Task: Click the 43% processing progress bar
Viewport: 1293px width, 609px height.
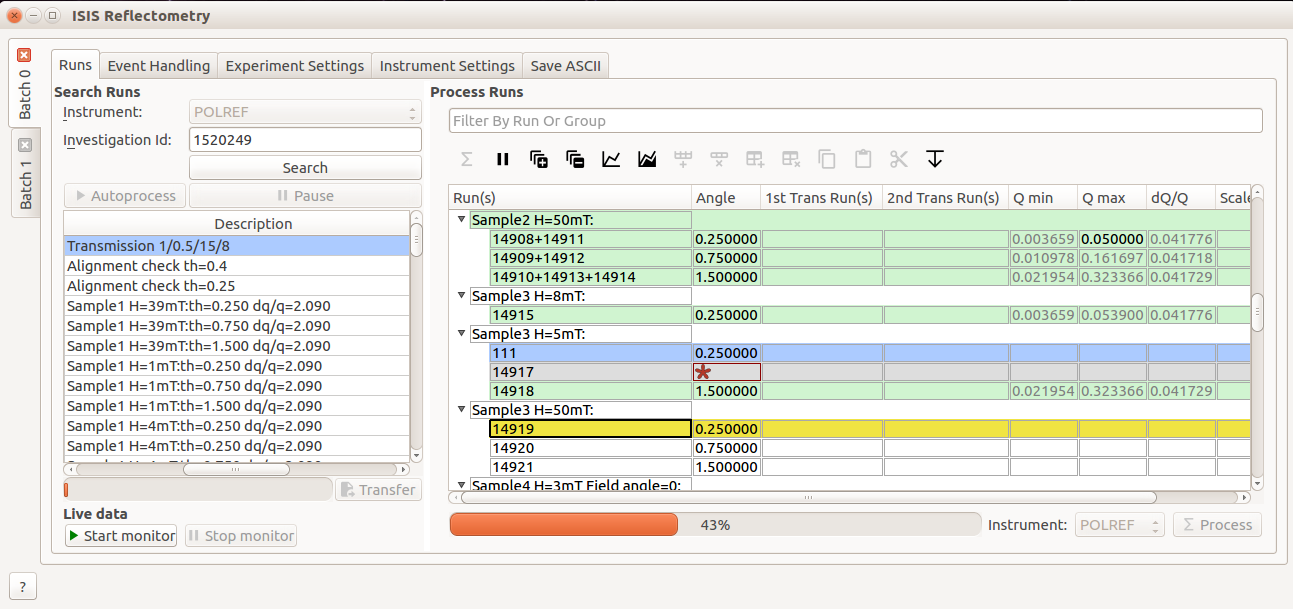Action: (x=714, y=525)
